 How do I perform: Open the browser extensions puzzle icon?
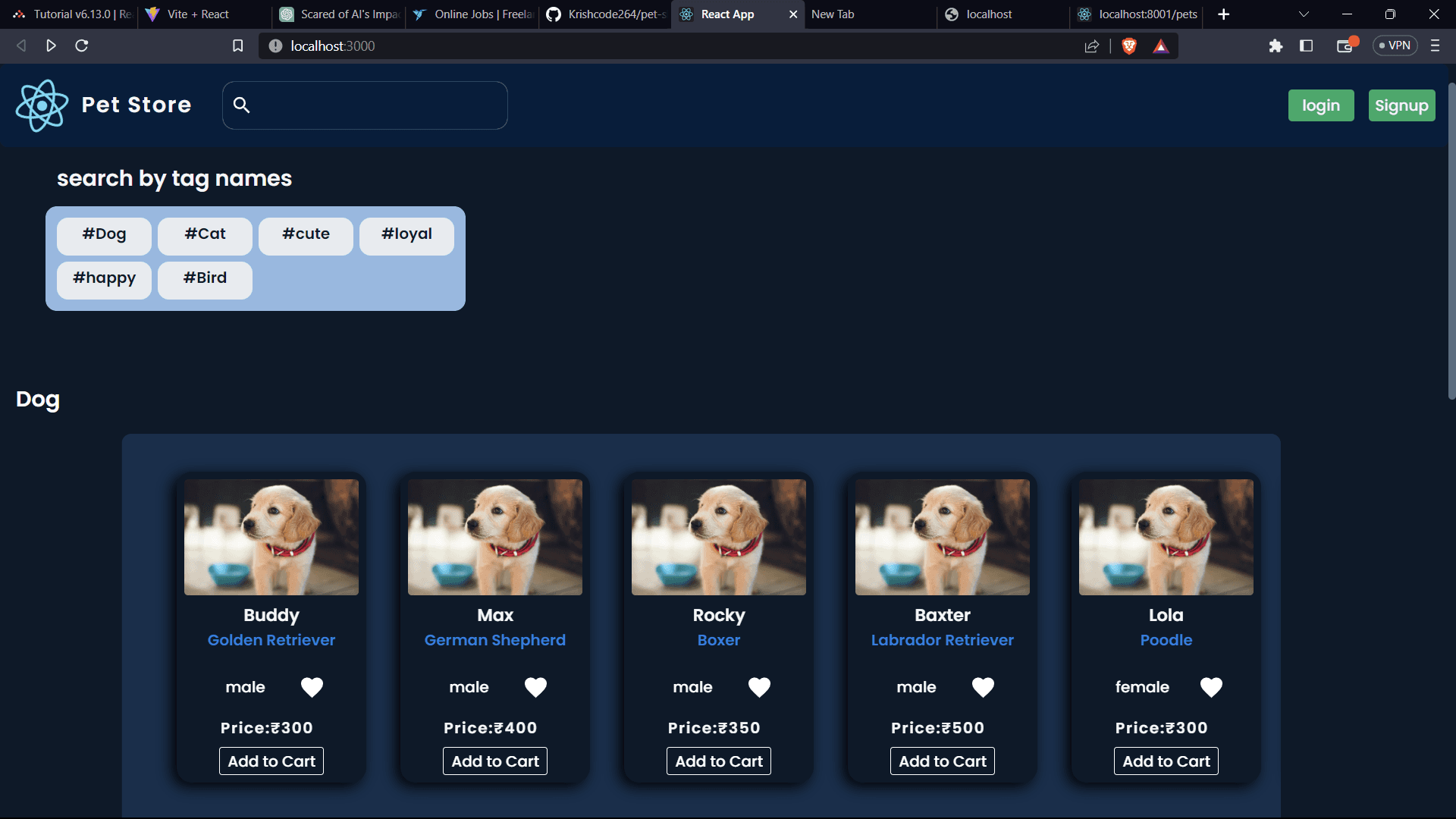(x=1276, y=46)
